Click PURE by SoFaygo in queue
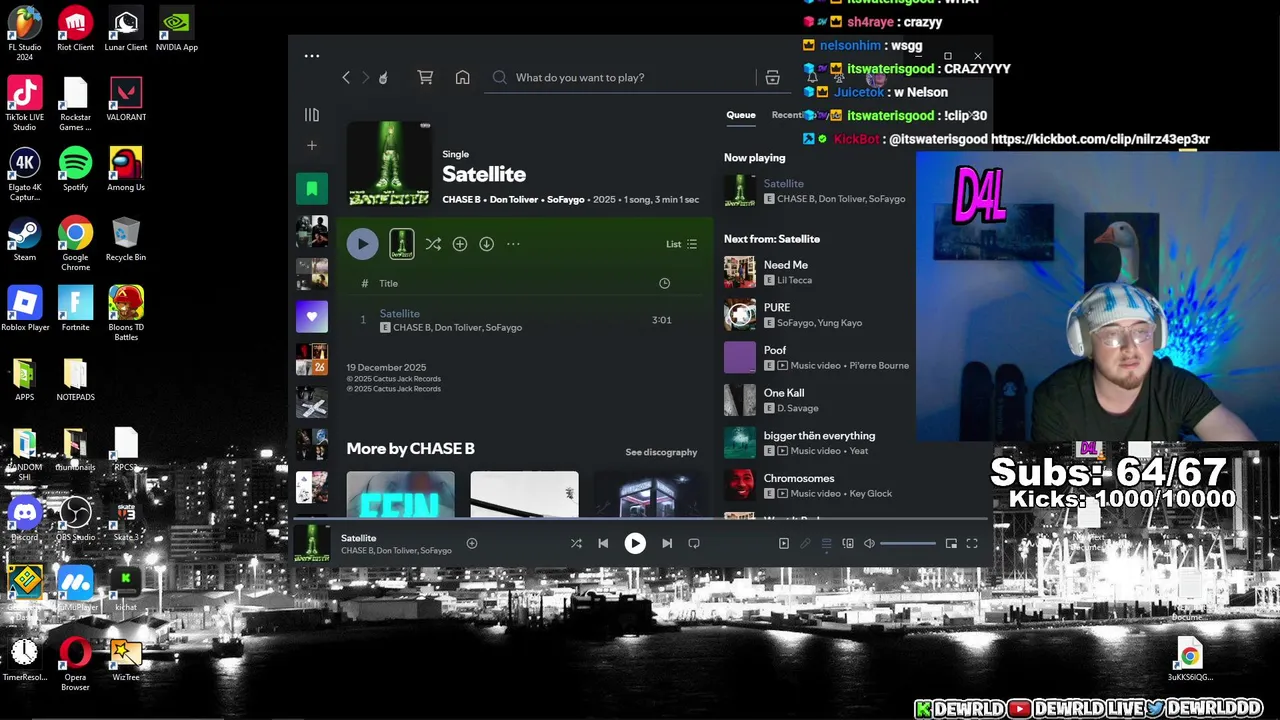The image size is (1280, 720). coord(817,315)
